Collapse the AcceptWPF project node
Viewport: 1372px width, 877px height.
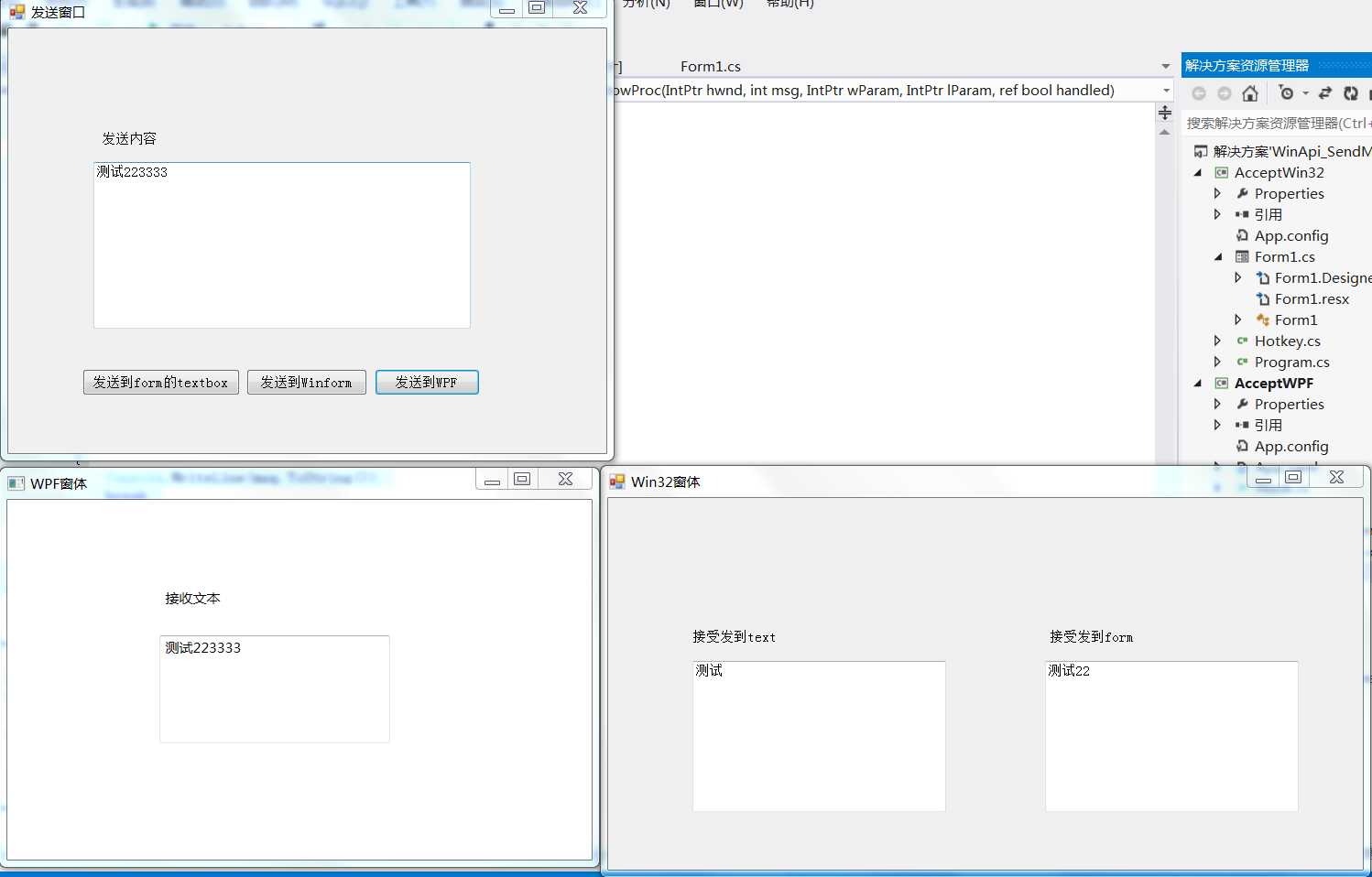coord(1198,383)
